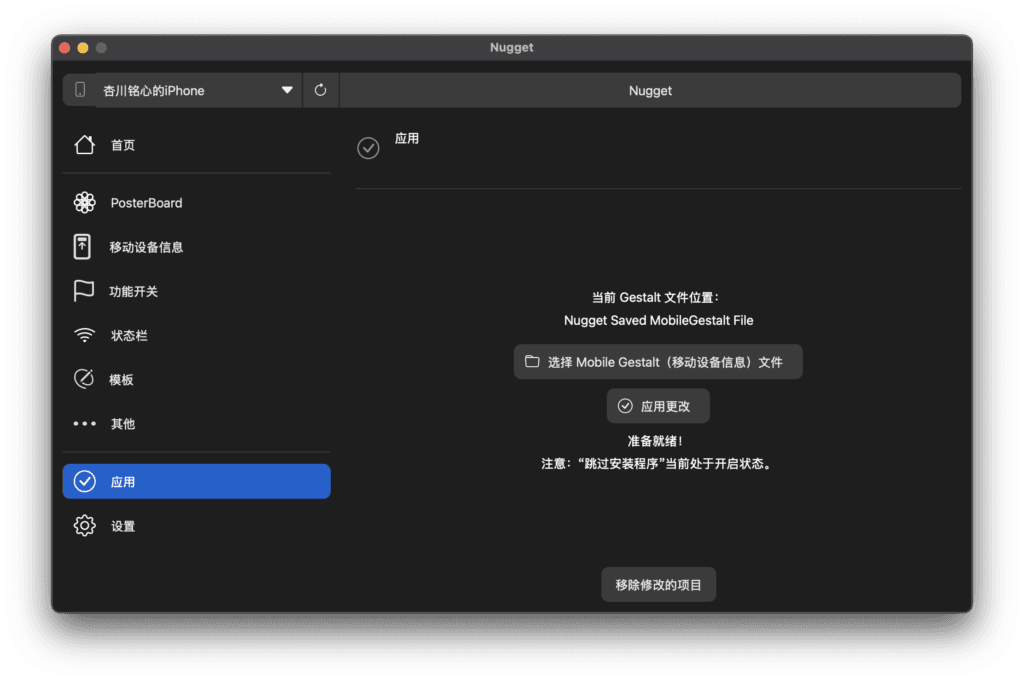Open 其他 via the ellipsis icon
Viewport: 1024px width, 681px height.
(85, 423)
